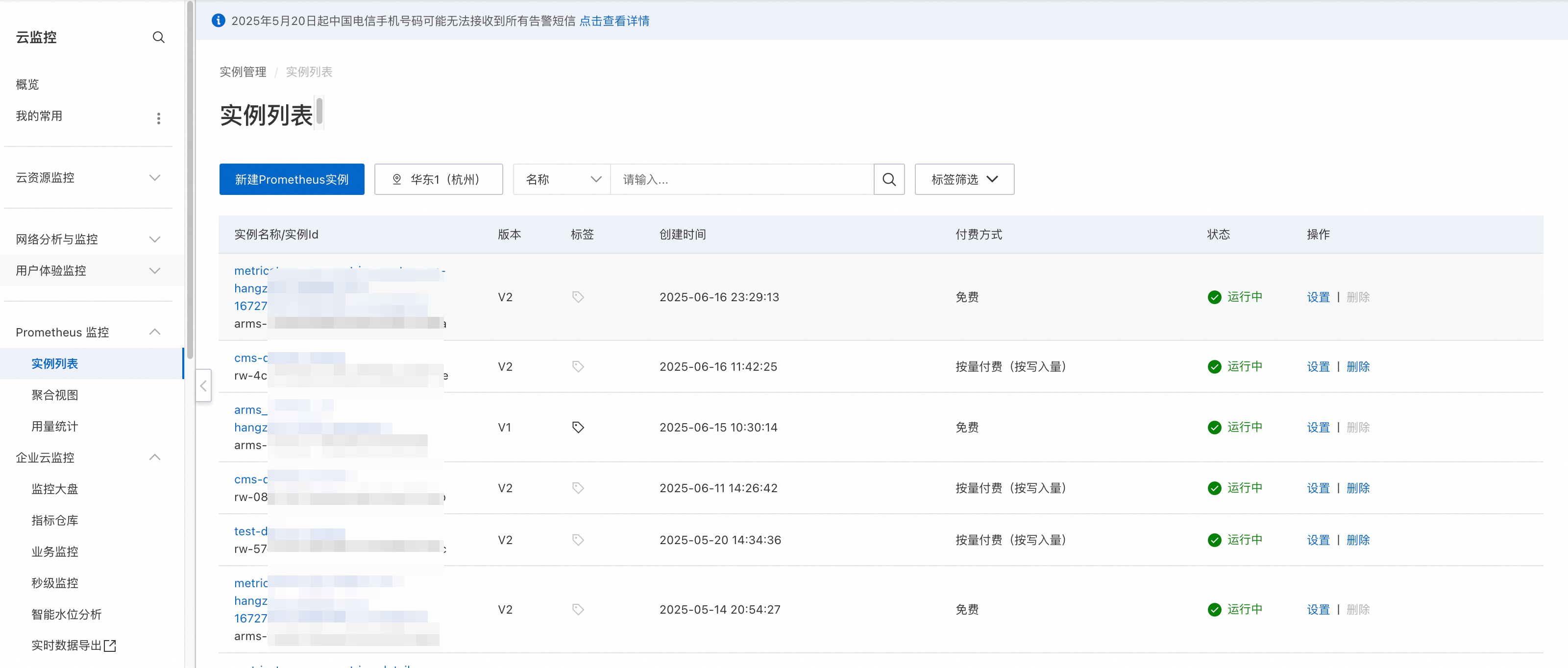The width and height of the screenshot is (1568, 668).
Task: Click the info icon in the notice banner
Action: pos(218,21)
